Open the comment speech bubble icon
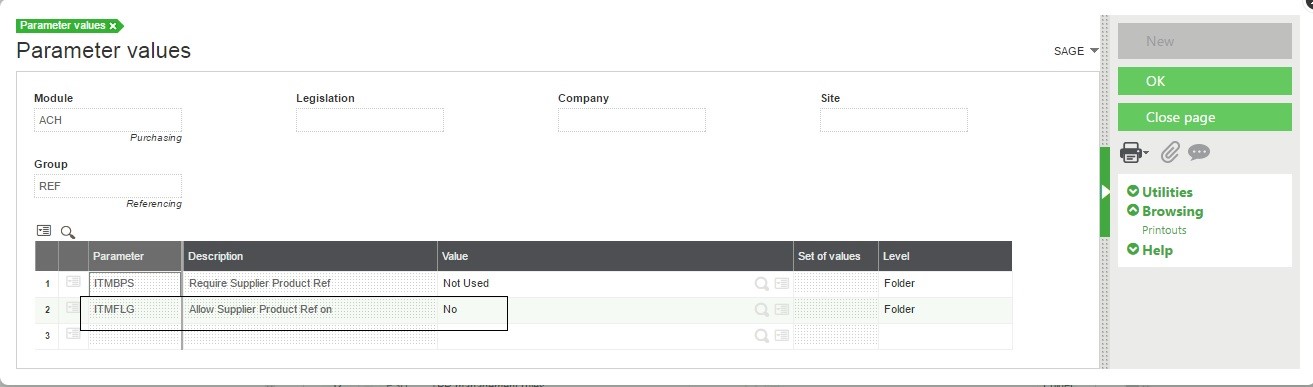The image size is (1313, 387). point(1199,153)
